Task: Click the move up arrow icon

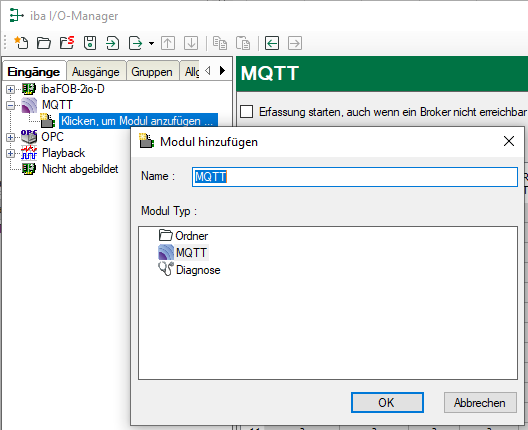Action: point(168,43)
